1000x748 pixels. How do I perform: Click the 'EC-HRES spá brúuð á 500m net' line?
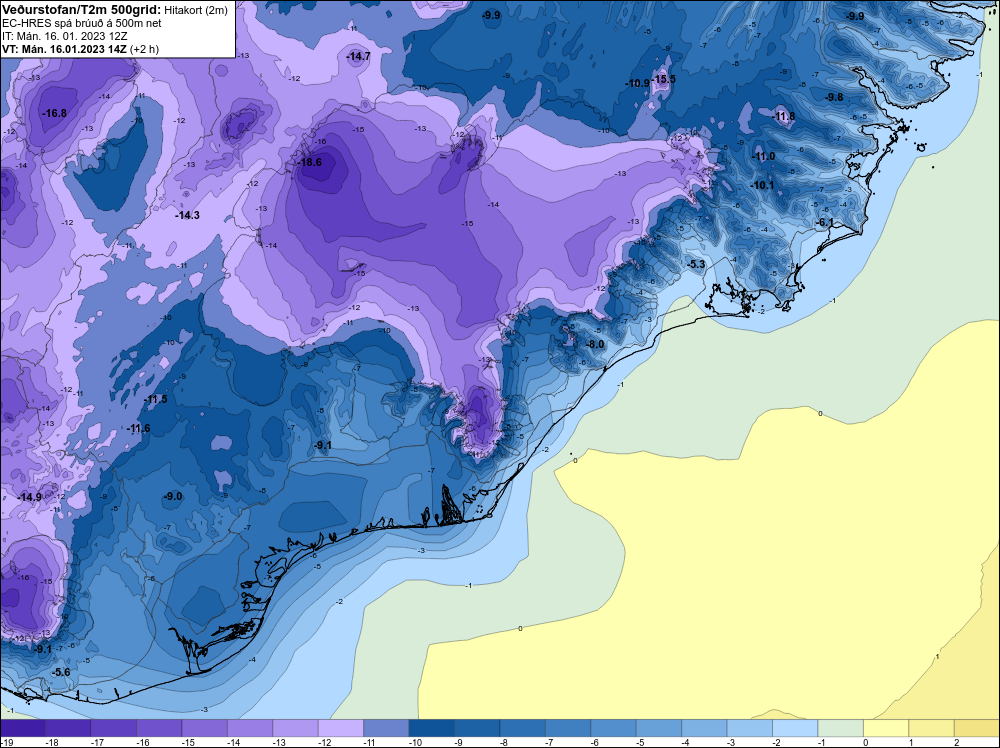(82, 23)
